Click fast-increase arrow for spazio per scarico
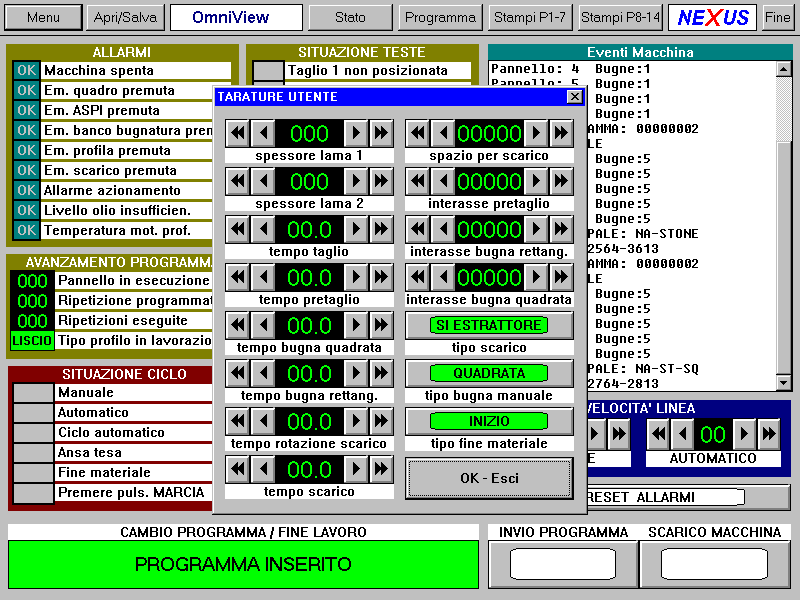Image resolution: width=800 pixels, height=600 pixels. [x=561, y=133]
